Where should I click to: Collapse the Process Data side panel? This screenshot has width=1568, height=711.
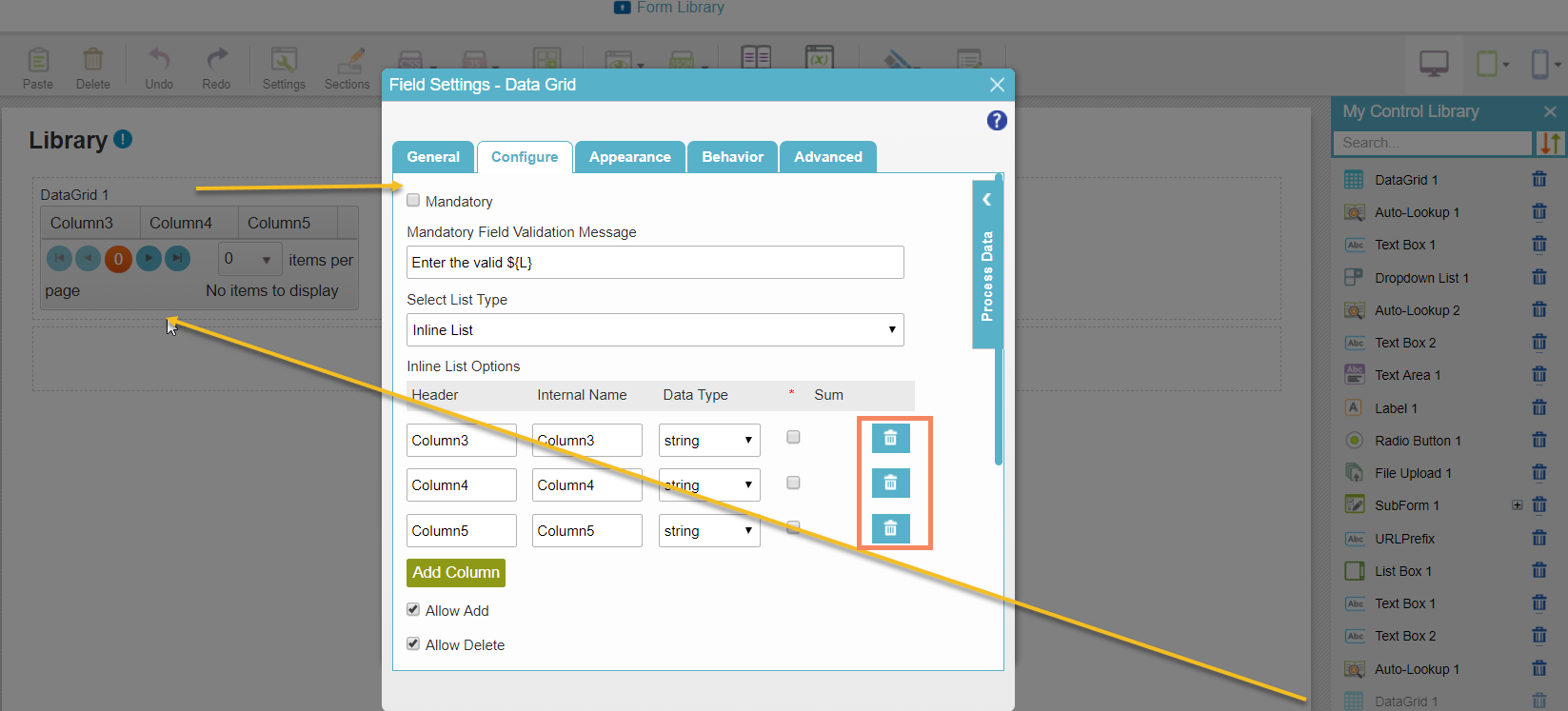click(x=986, y=200)
